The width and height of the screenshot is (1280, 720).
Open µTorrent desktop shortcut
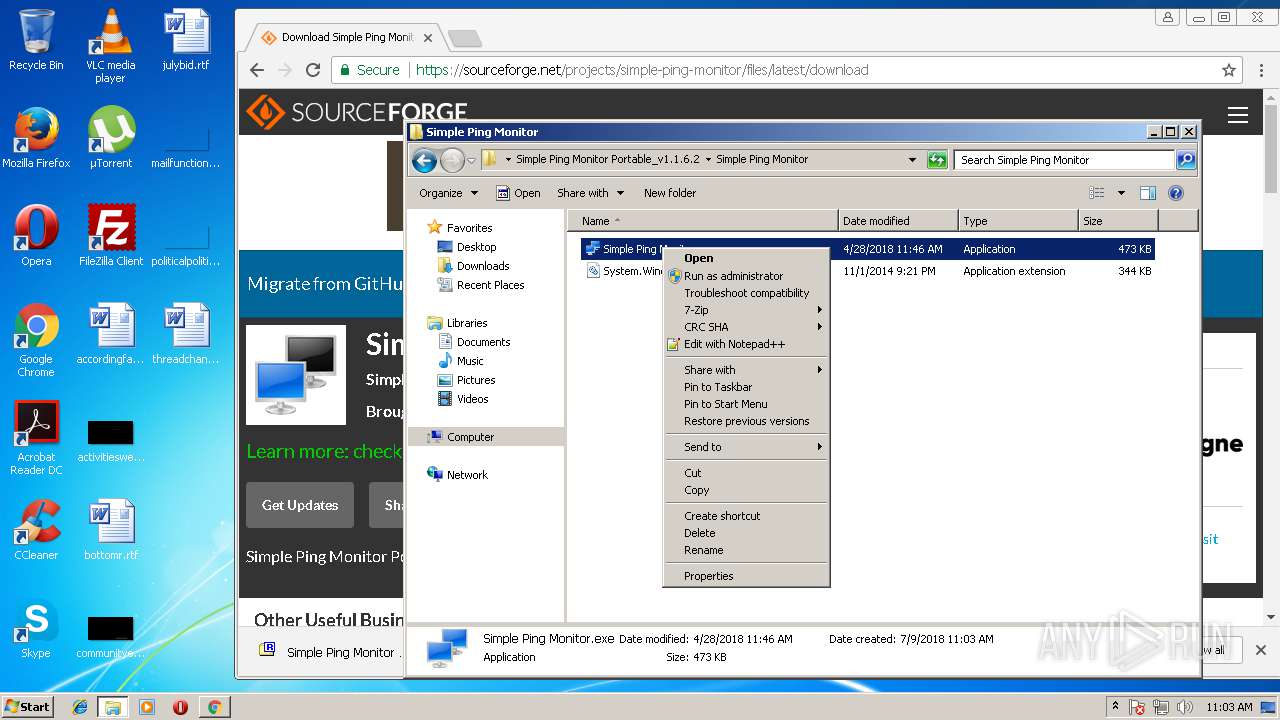(x=111, y=138)
